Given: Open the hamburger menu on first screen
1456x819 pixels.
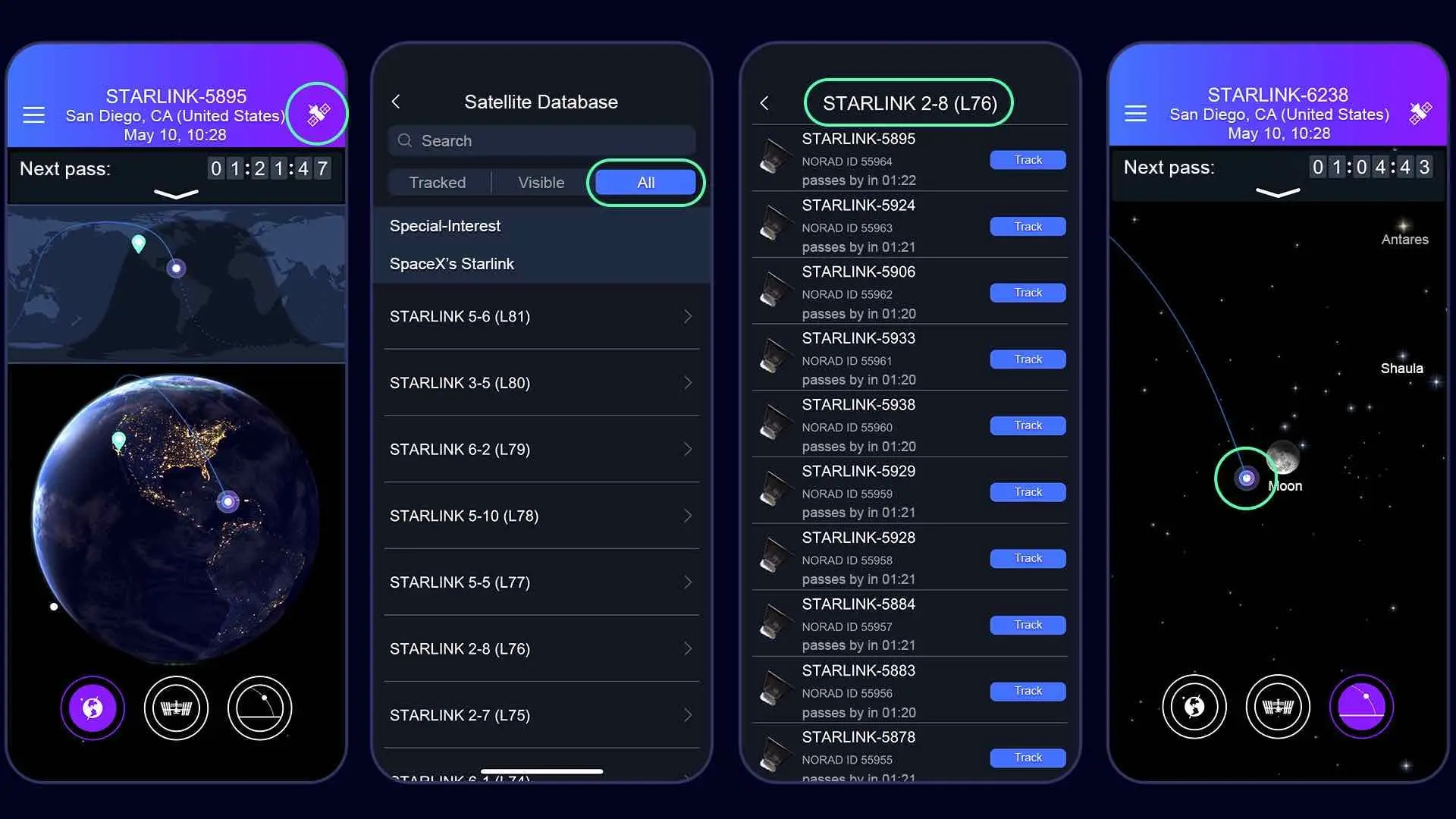Looking at the screenshot, I should click(33, 115).
